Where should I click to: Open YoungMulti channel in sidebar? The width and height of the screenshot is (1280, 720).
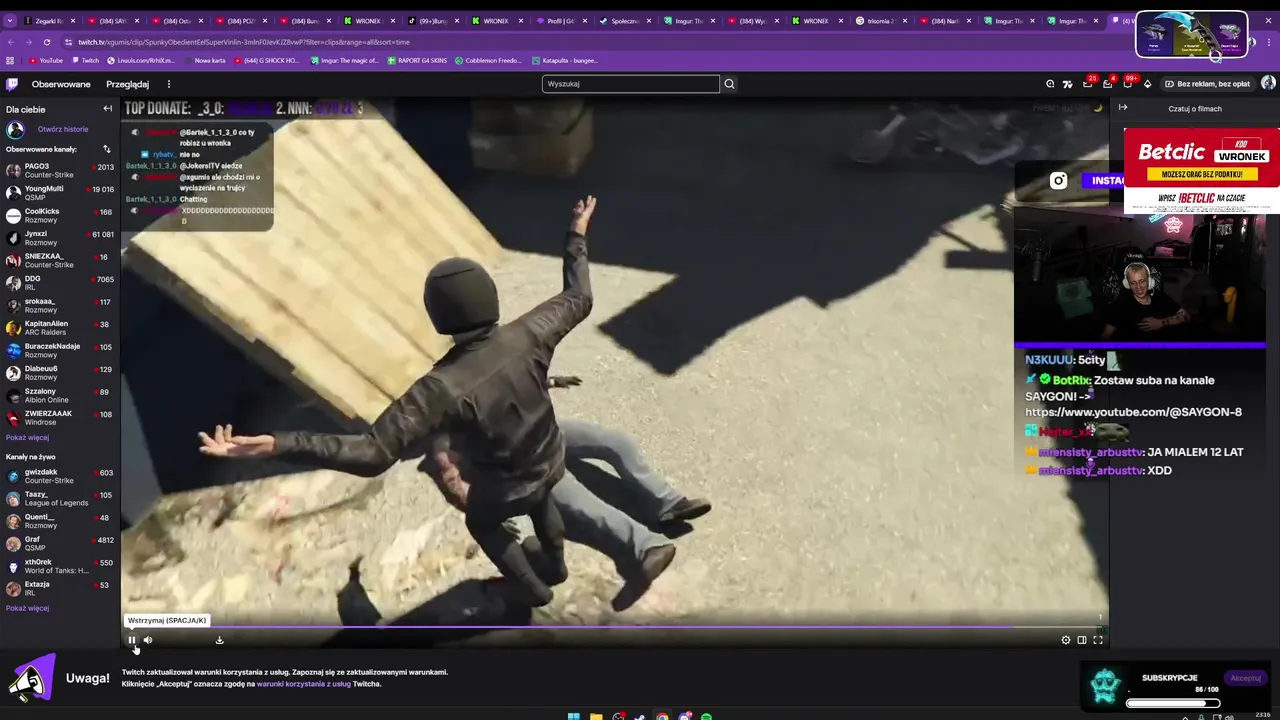(60, 193)
